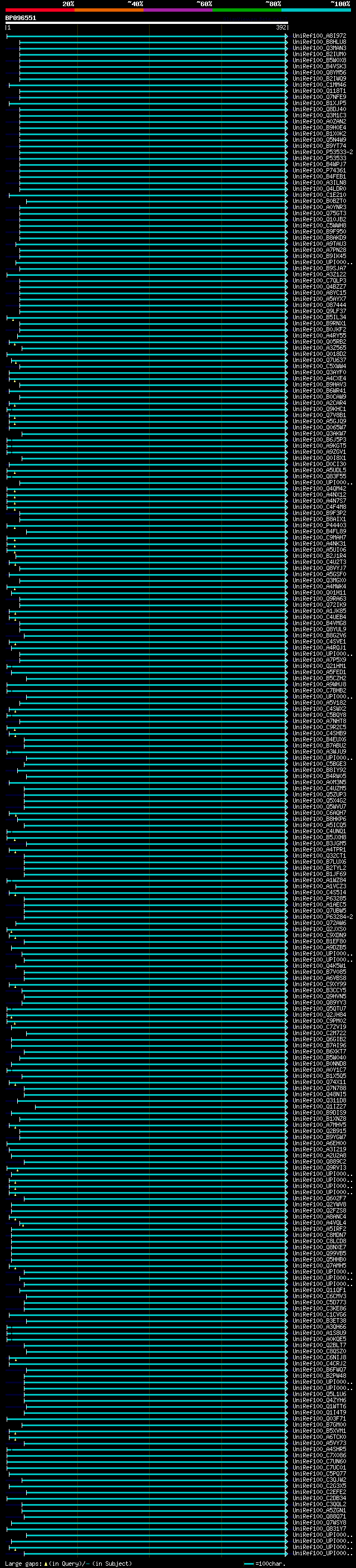
Task: Click the UniRef100_A1S8U9 label
Action: tap(319, 1333)
